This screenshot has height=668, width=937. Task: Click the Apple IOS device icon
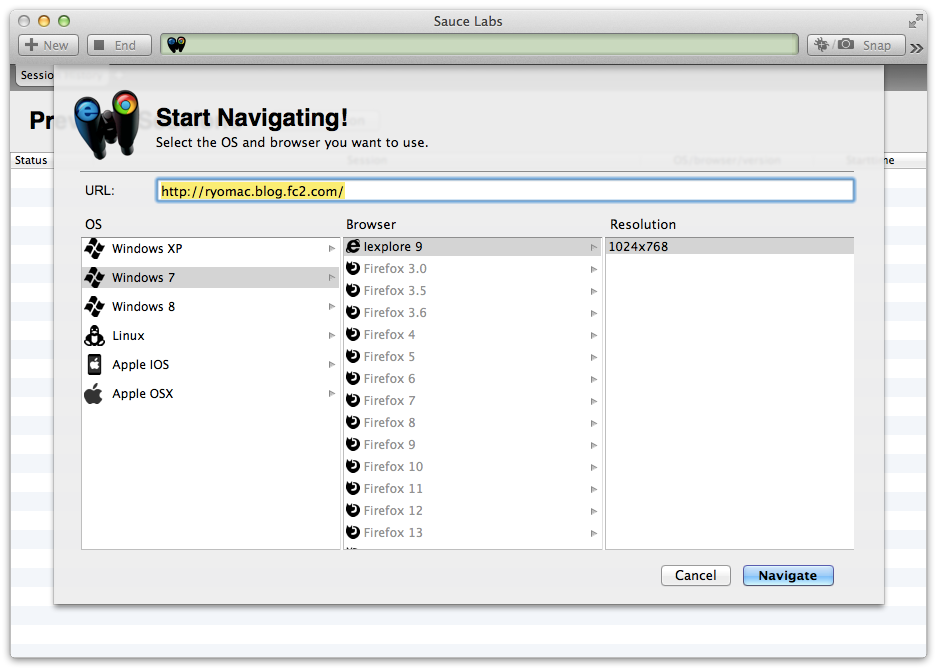94,364
